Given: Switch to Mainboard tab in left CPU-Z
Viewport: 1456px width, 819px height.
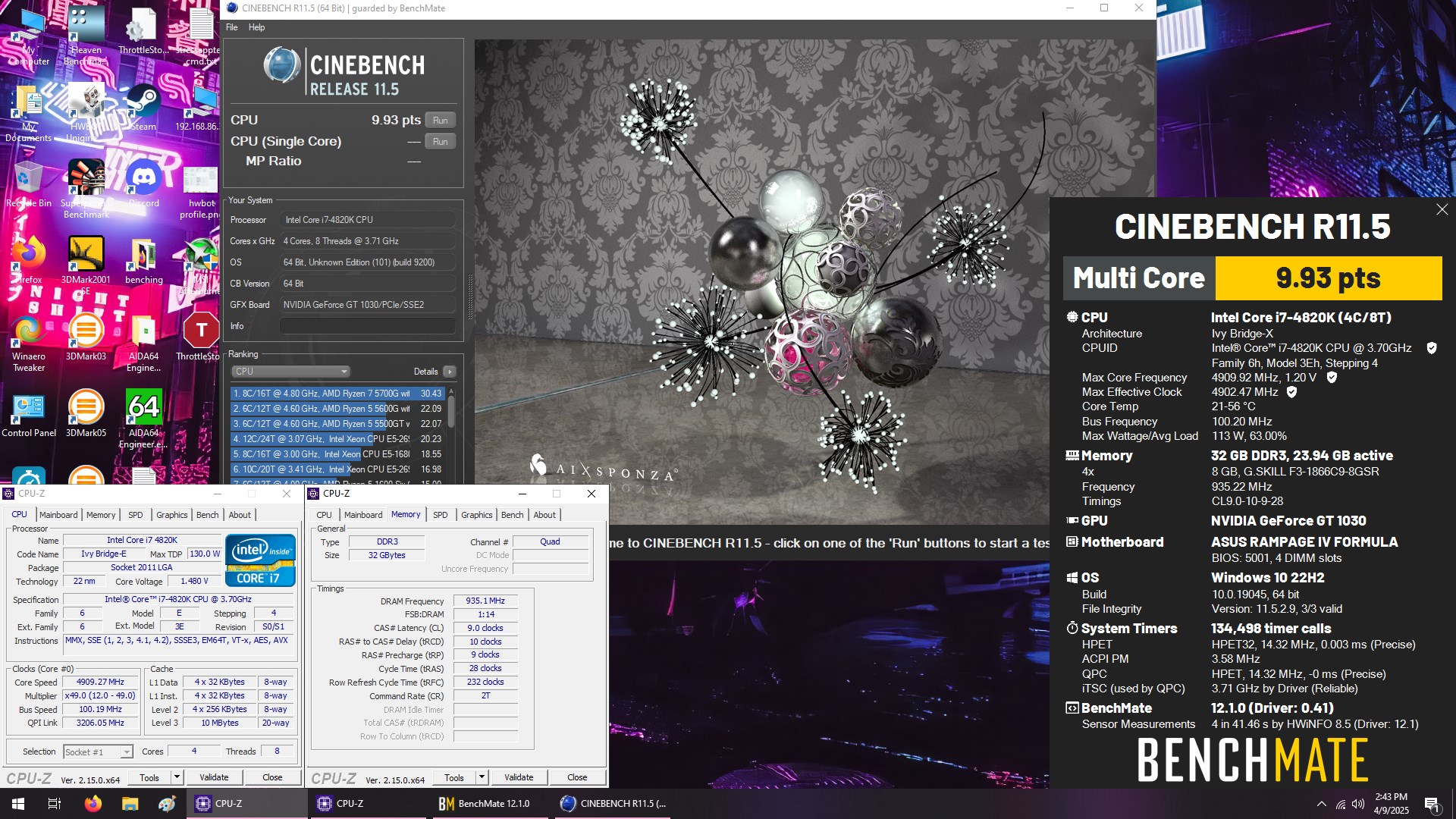Looking at the screenshot, I should point(58,515).
